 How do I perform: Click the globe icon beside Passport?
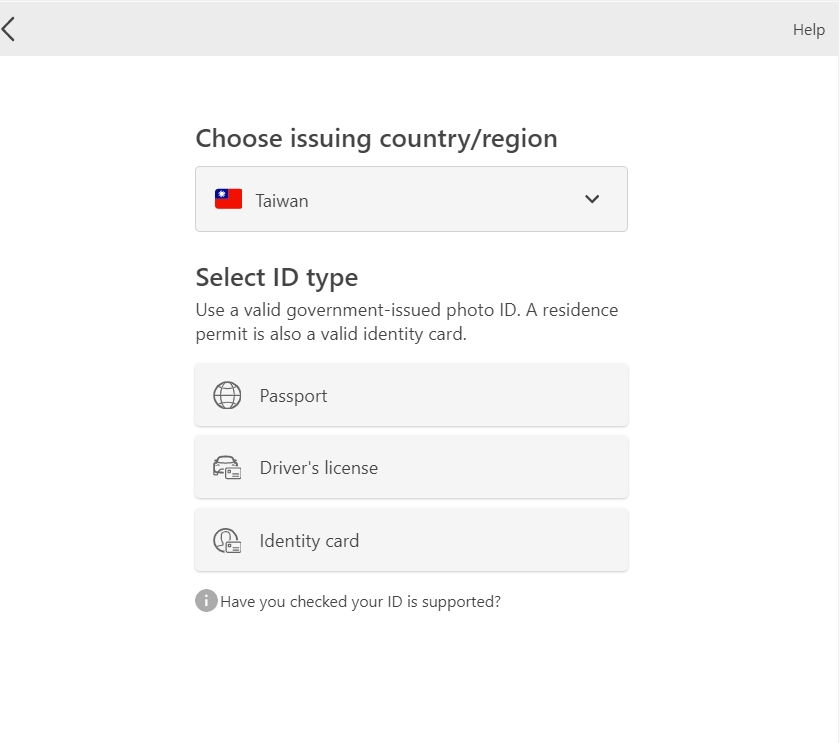click(227, 395)
